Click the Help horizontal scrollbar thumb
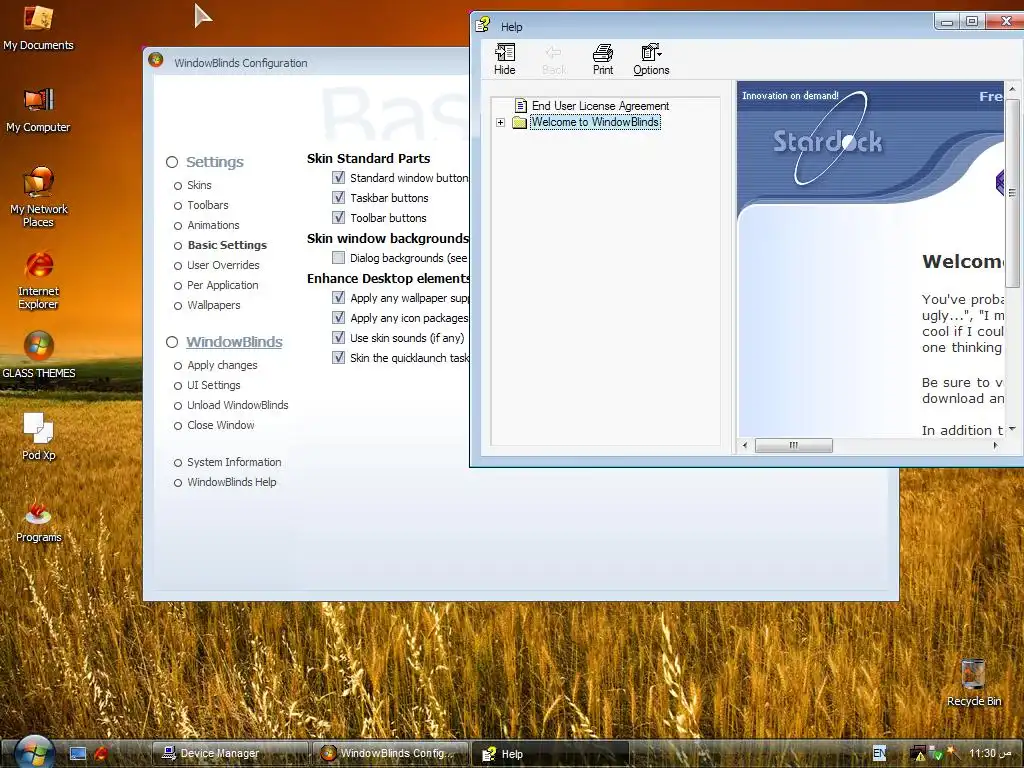1024x768 pixels. pos(793,445)
